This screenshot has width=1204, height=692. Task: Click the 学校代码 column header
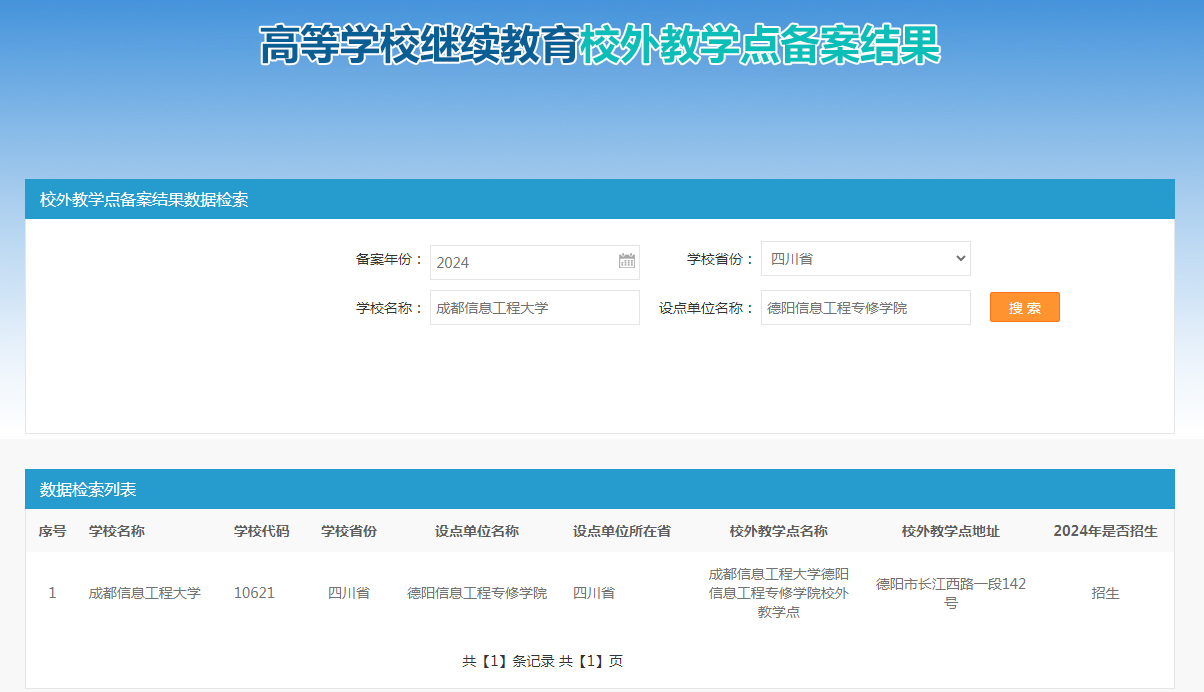click(x=261, y=531)
